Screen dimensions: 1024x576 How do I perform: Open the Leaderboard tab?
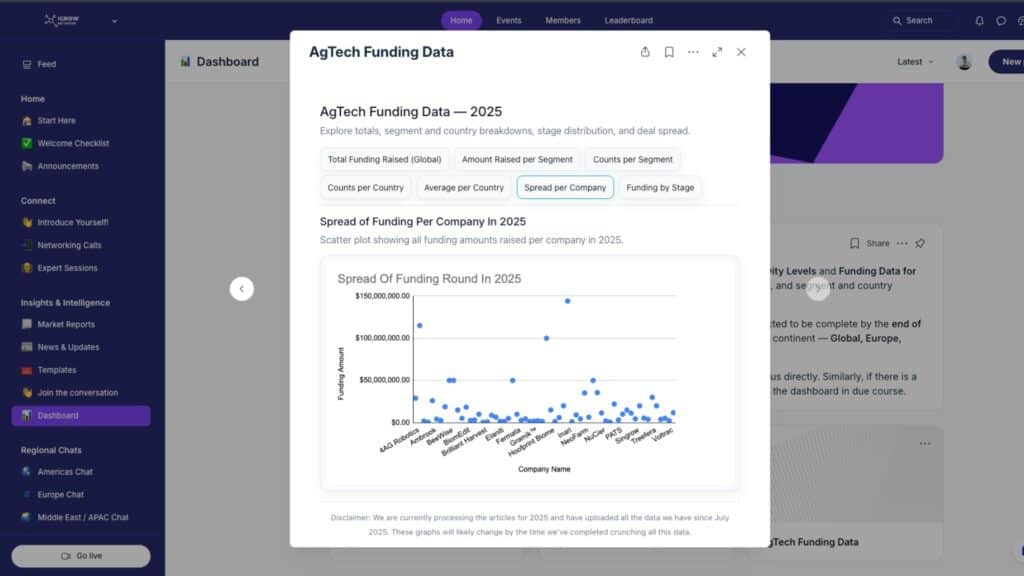coord(628,21)
